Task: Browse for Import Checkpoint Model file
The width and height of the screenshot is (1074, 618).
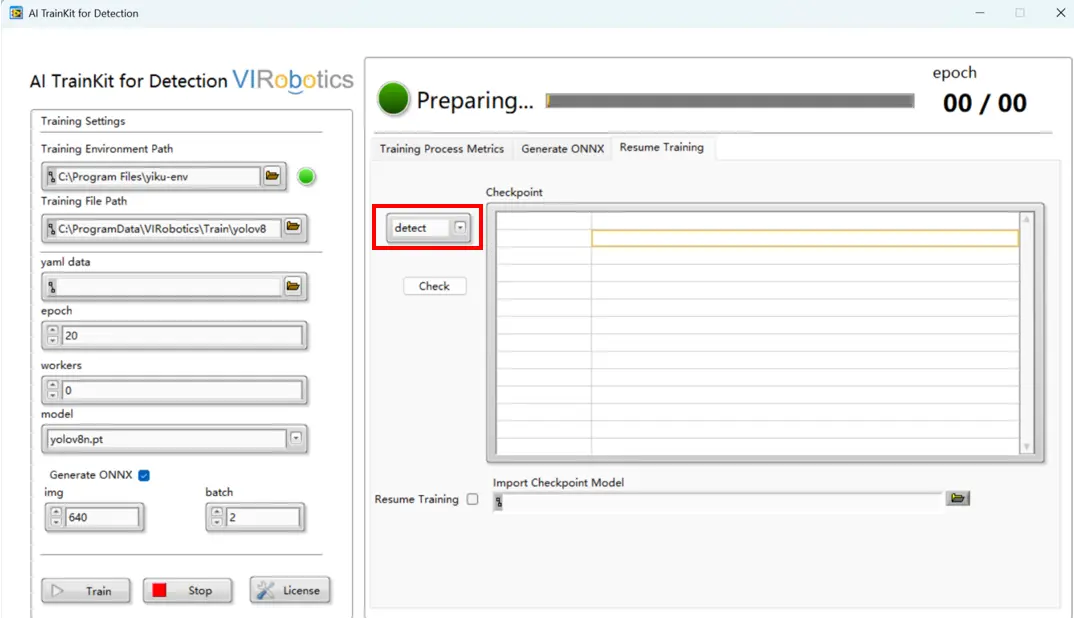Action: [x=958, y=499]
